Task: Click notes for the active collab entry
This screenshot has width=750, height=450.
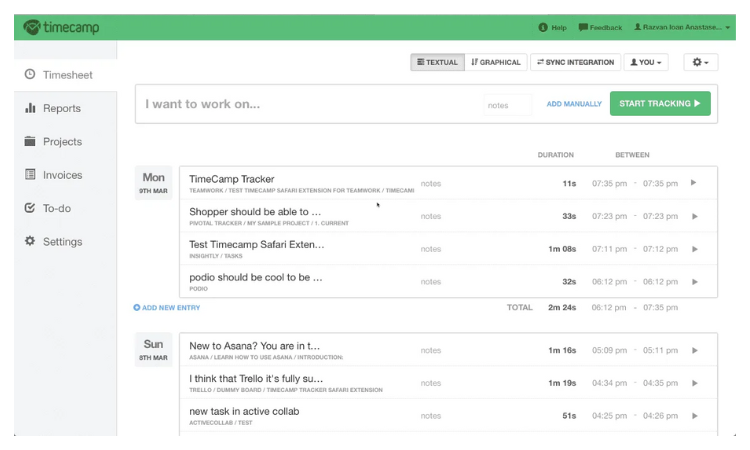Action: 431,416
